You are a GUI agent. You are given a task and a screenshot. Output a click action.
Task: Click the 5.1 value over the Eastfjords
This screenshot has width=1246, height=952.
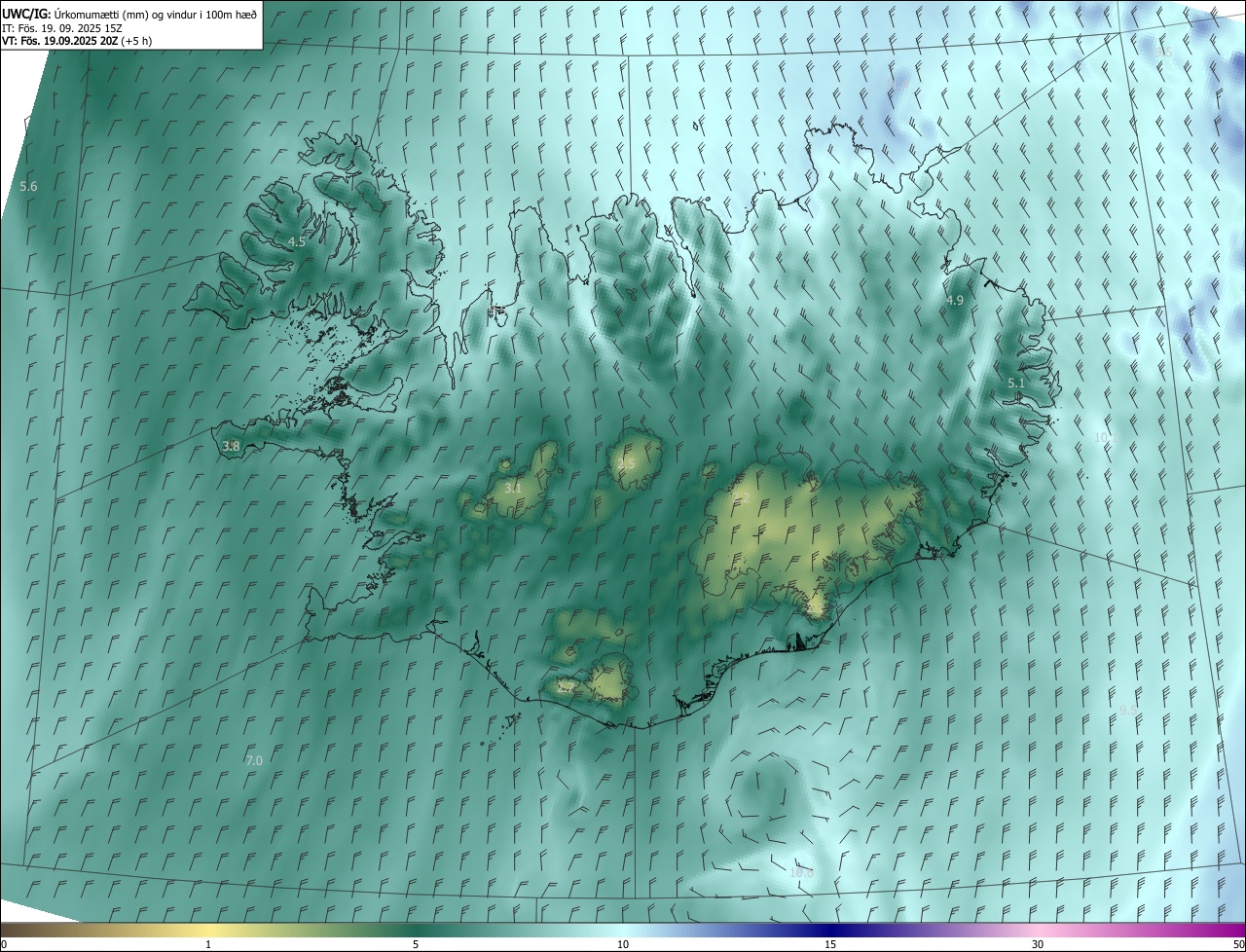(1016, 384)
